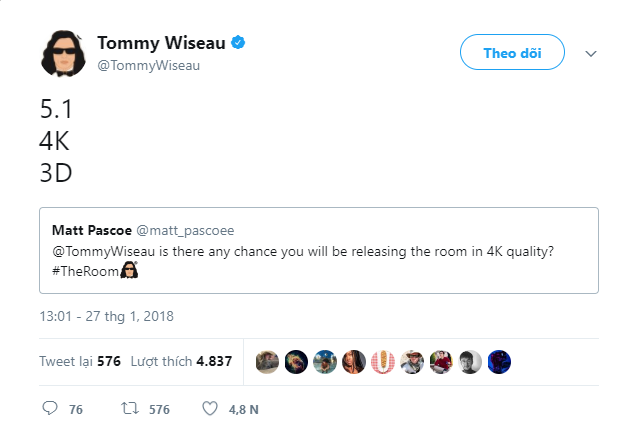Open the first liker's avatar
The height and width of the screenshot is (439, 618).
pyautogui.click(x=267, y=362)
